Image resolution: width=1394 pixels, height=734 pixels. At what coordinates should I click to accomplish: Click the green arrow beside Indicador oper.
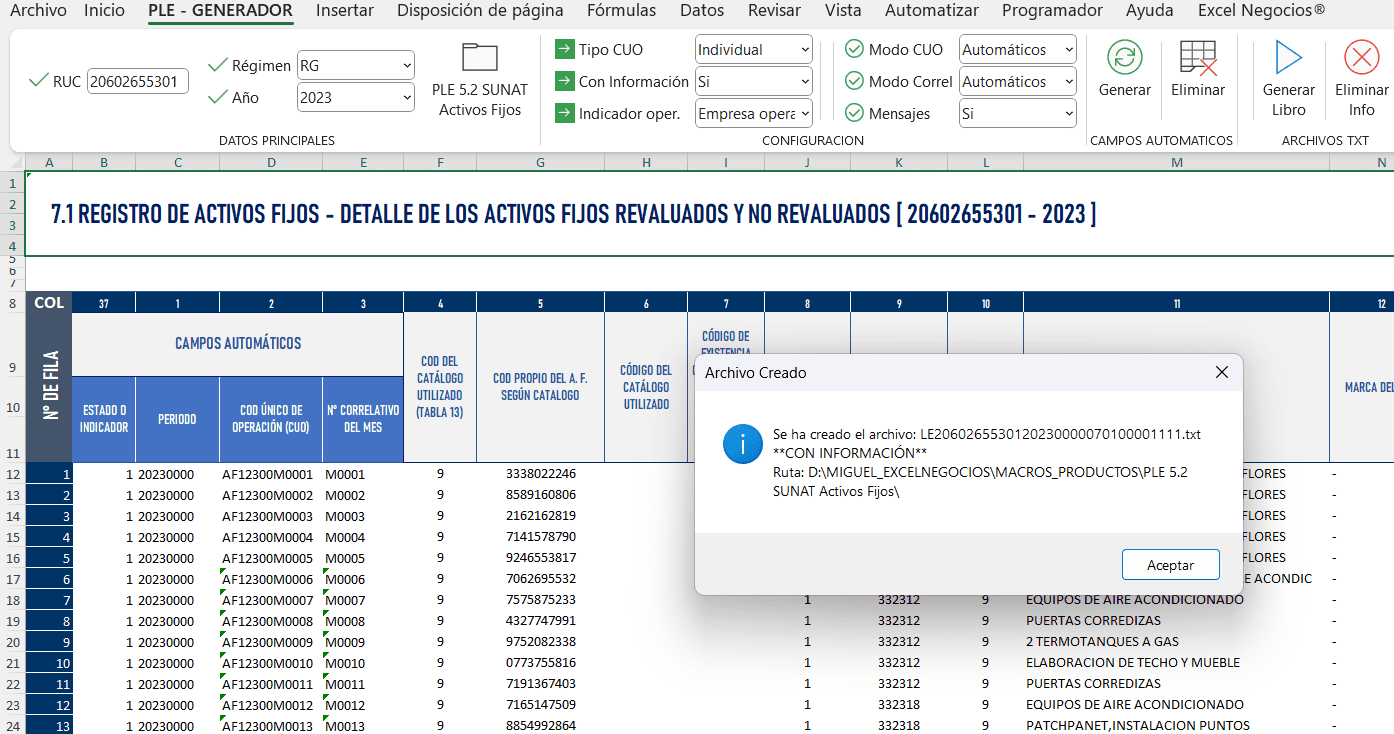pos(565,113)
